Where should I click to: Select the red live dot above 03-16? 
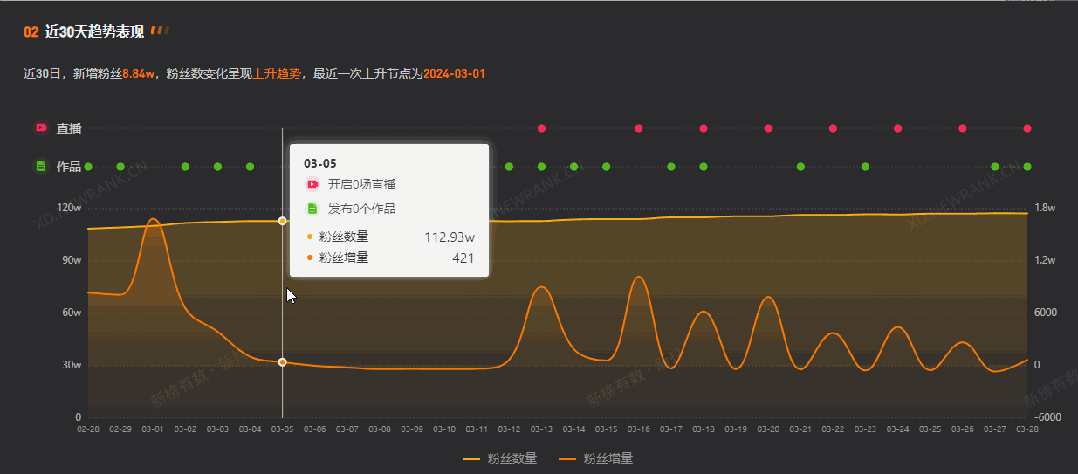point(639,128)
